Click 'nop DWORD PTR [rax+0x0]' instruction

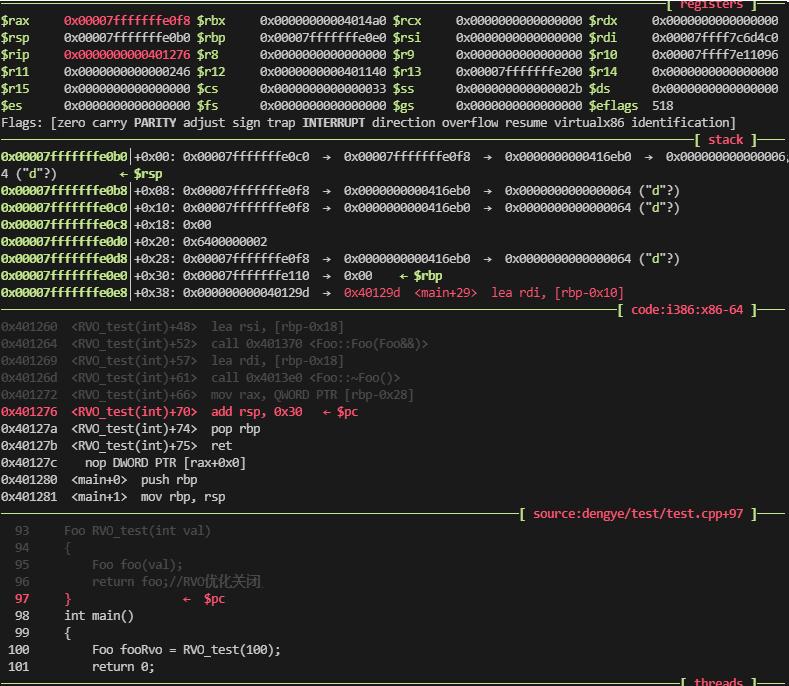click(x=165, y=463)
